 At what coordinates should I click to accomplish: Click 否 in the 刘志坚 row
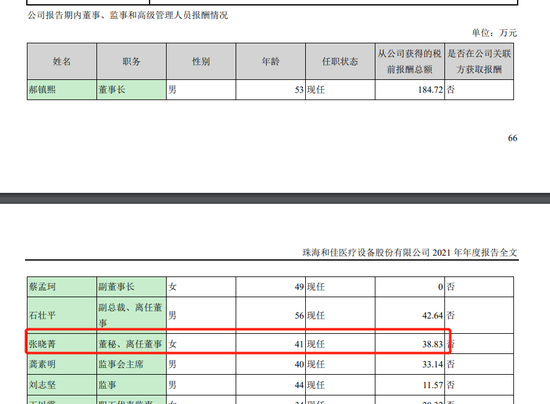(x=450, y=385)
